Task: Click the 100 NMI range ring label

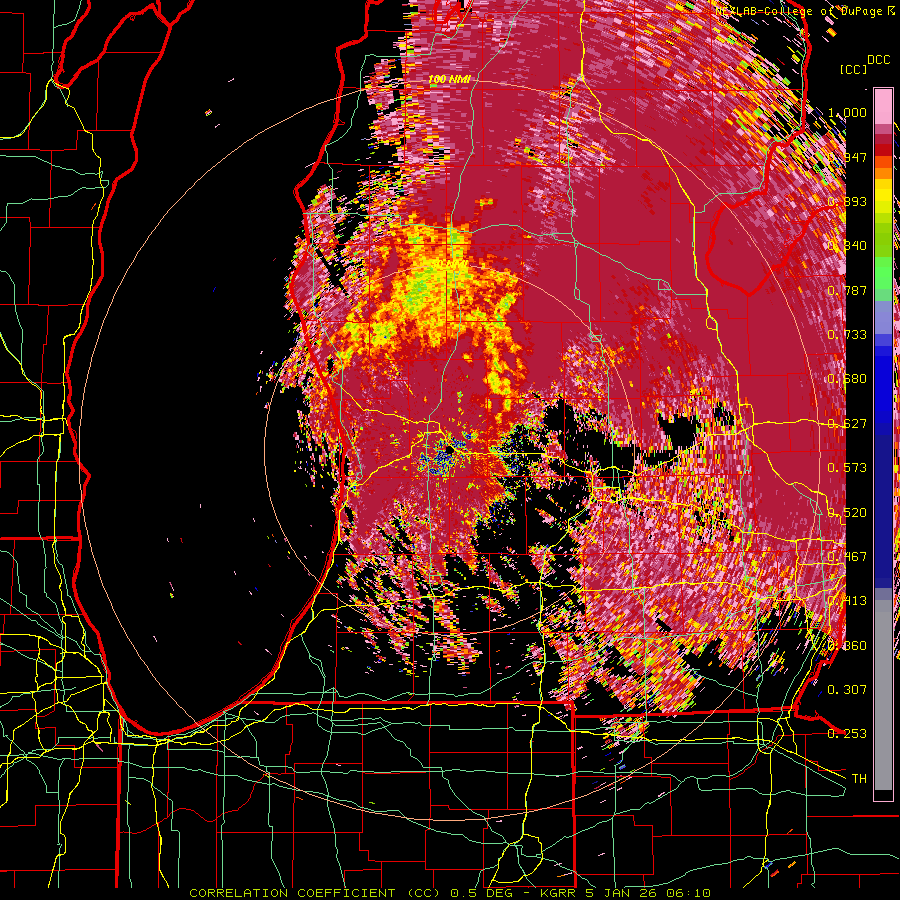Action: point(449,78)
